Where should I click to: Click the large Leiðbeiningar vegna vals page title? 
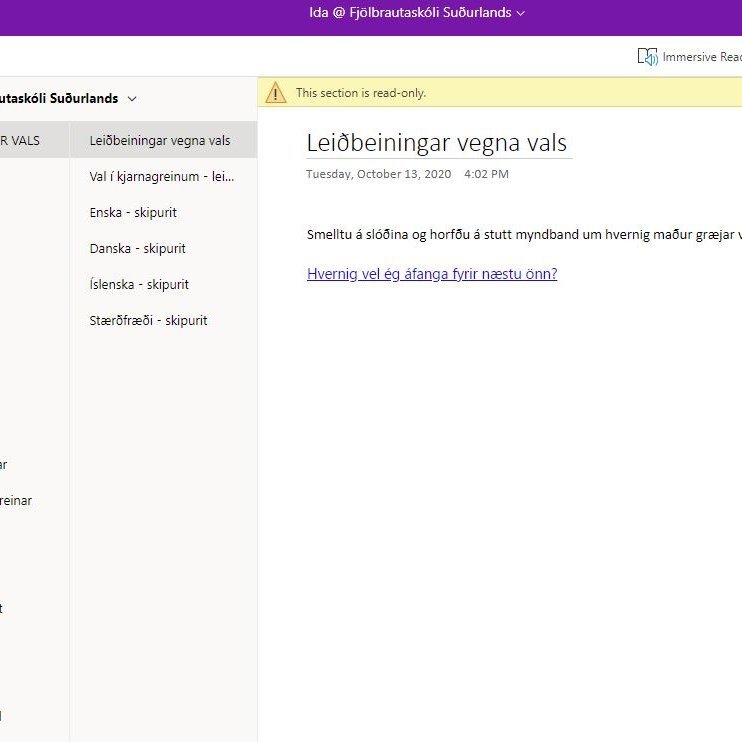click(x=437, y=143)
